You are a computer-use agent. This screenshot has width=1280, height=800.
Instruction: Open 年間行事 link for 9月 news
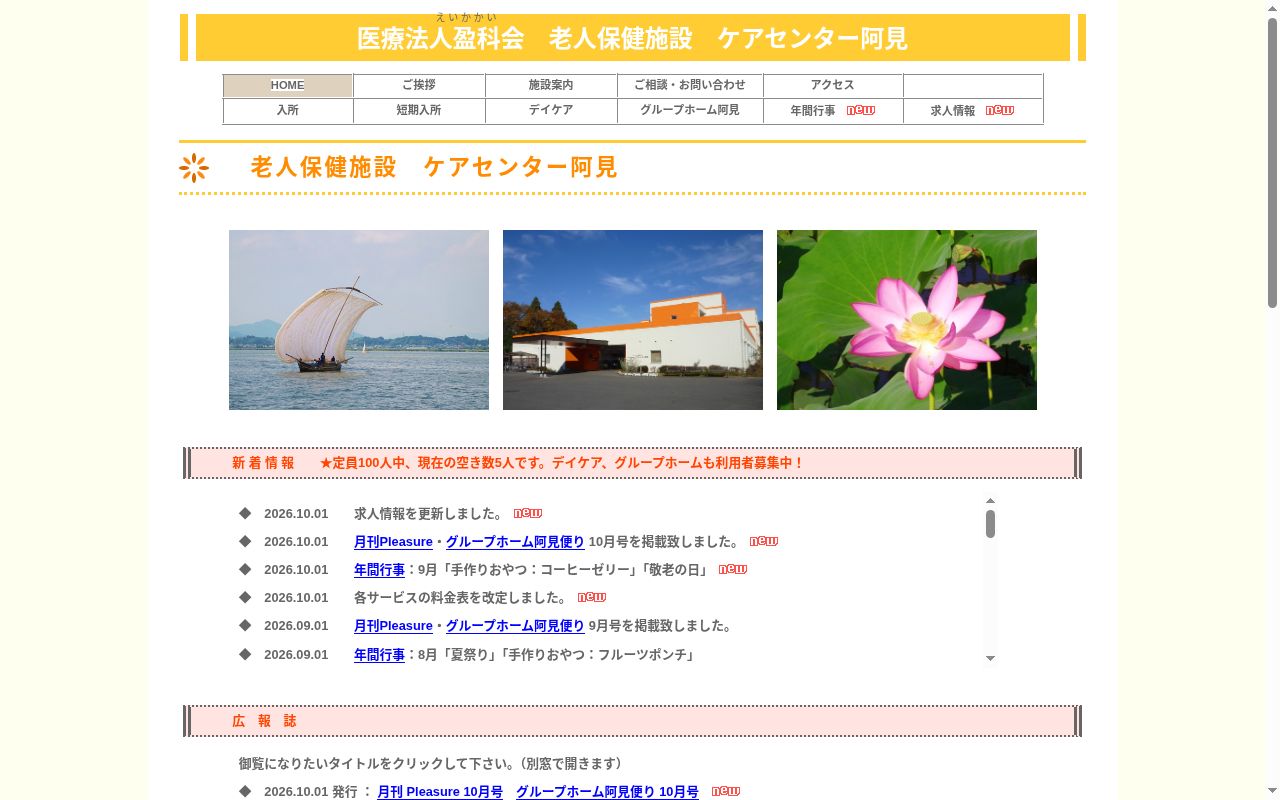tap(379, 570)
